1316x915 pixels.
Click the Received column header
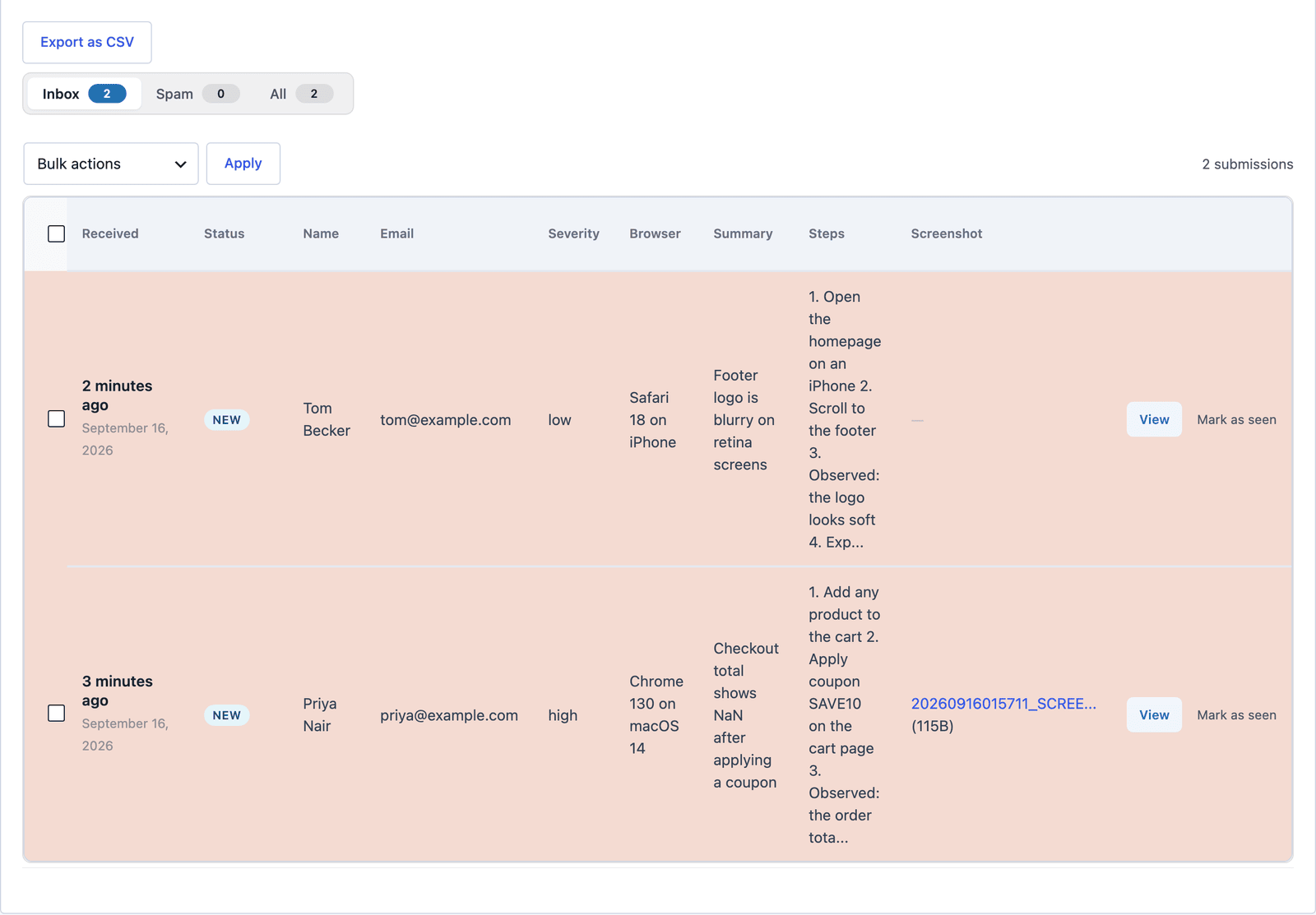pos(110,233)
